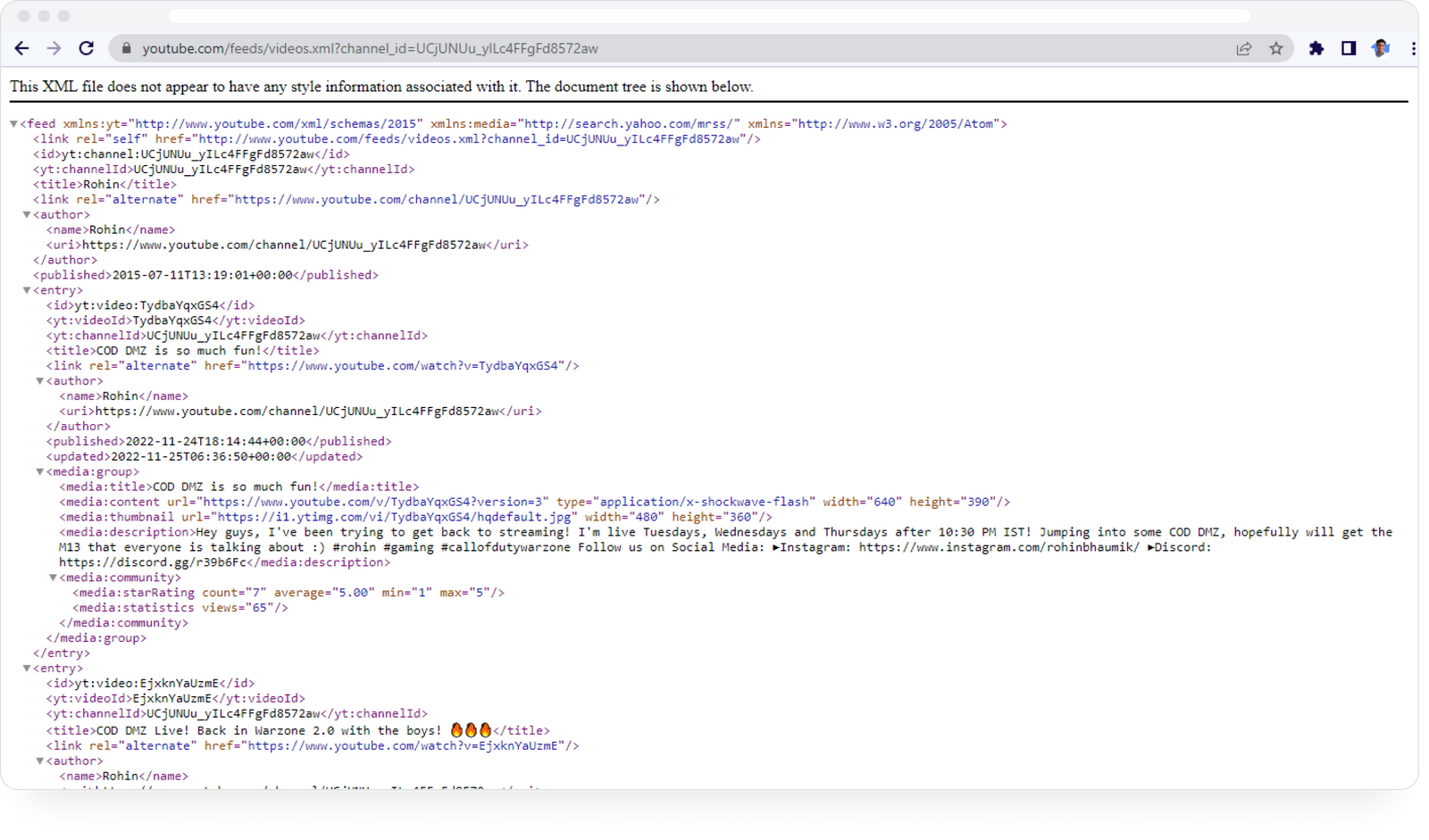Collapse the media:group element
This screenshot has height=840, width=1429.
[x=39, y=471]
